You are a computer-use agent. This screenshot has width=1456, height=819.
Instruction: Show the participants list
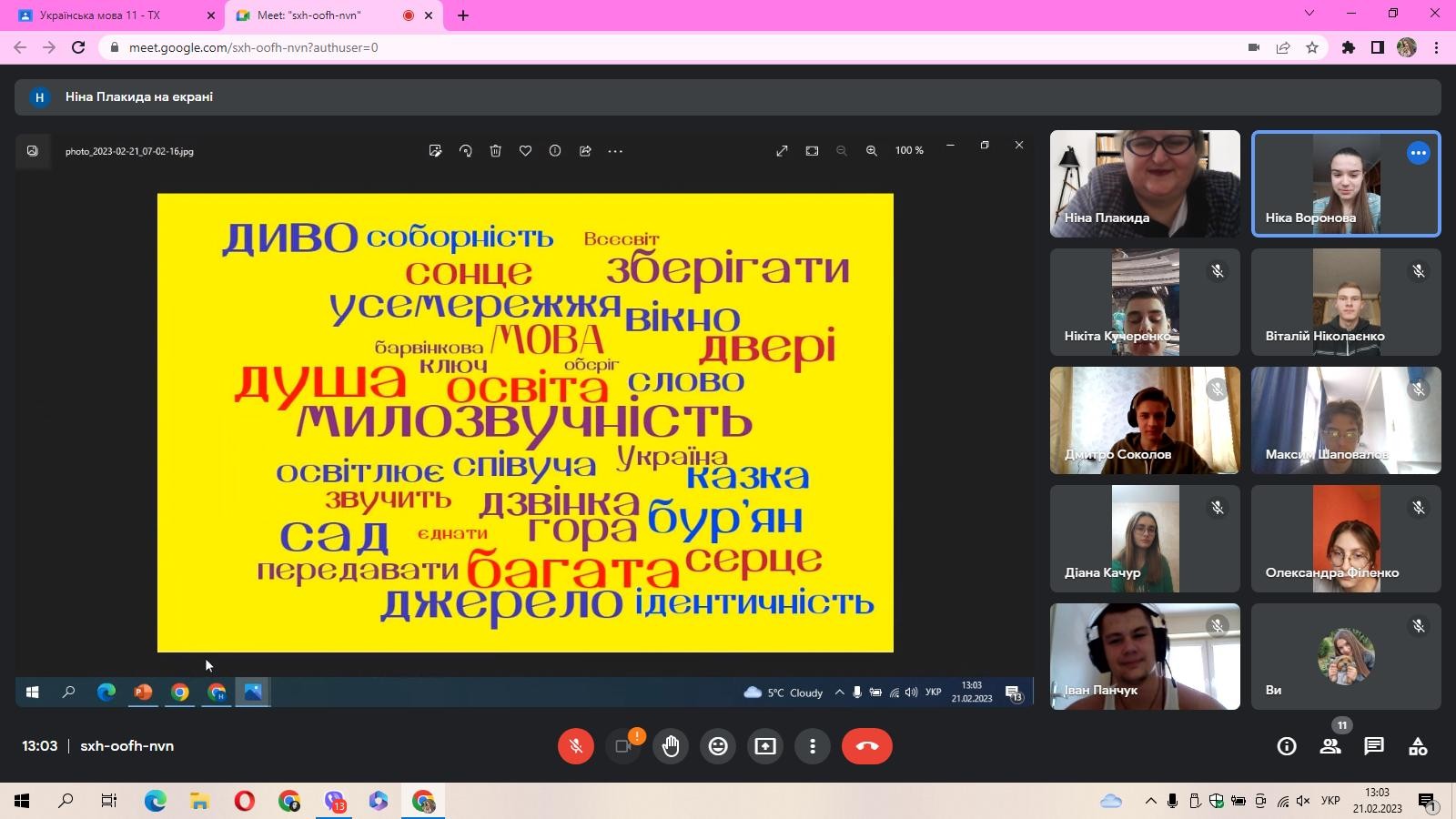point(1330,746)
